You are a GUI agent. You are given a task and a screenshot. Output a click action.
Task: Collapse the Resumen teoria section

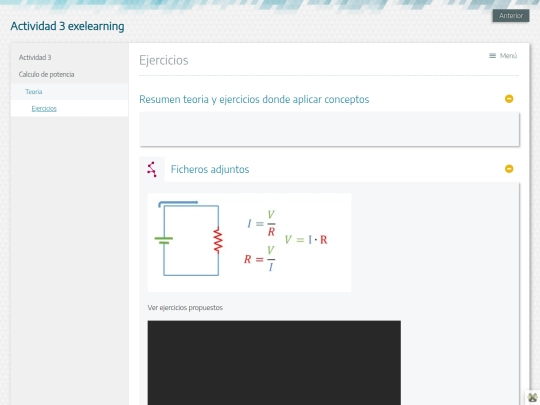point(509,99)
